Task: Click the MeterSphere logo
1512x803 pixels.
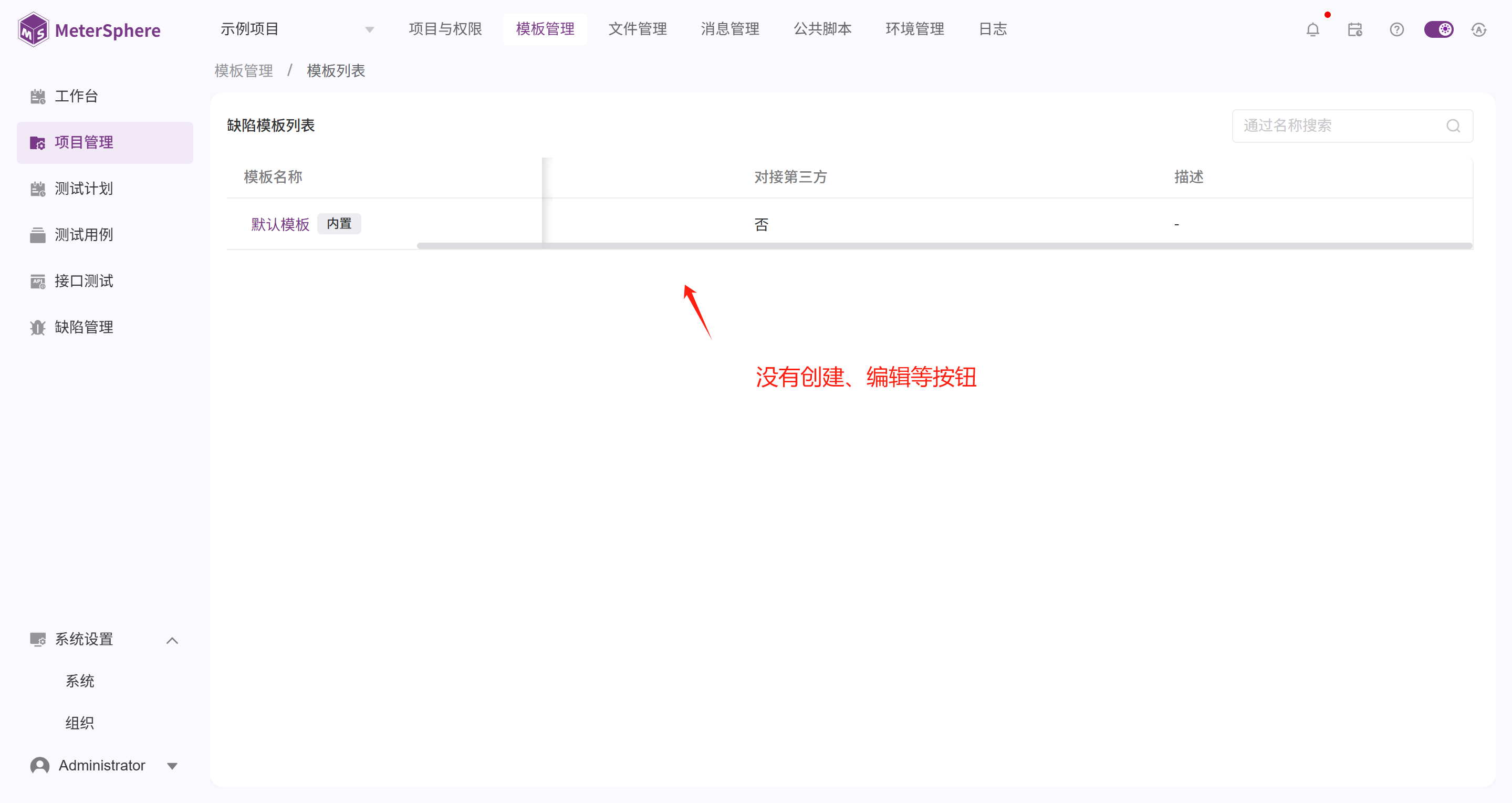Action: tap(89, 29)
